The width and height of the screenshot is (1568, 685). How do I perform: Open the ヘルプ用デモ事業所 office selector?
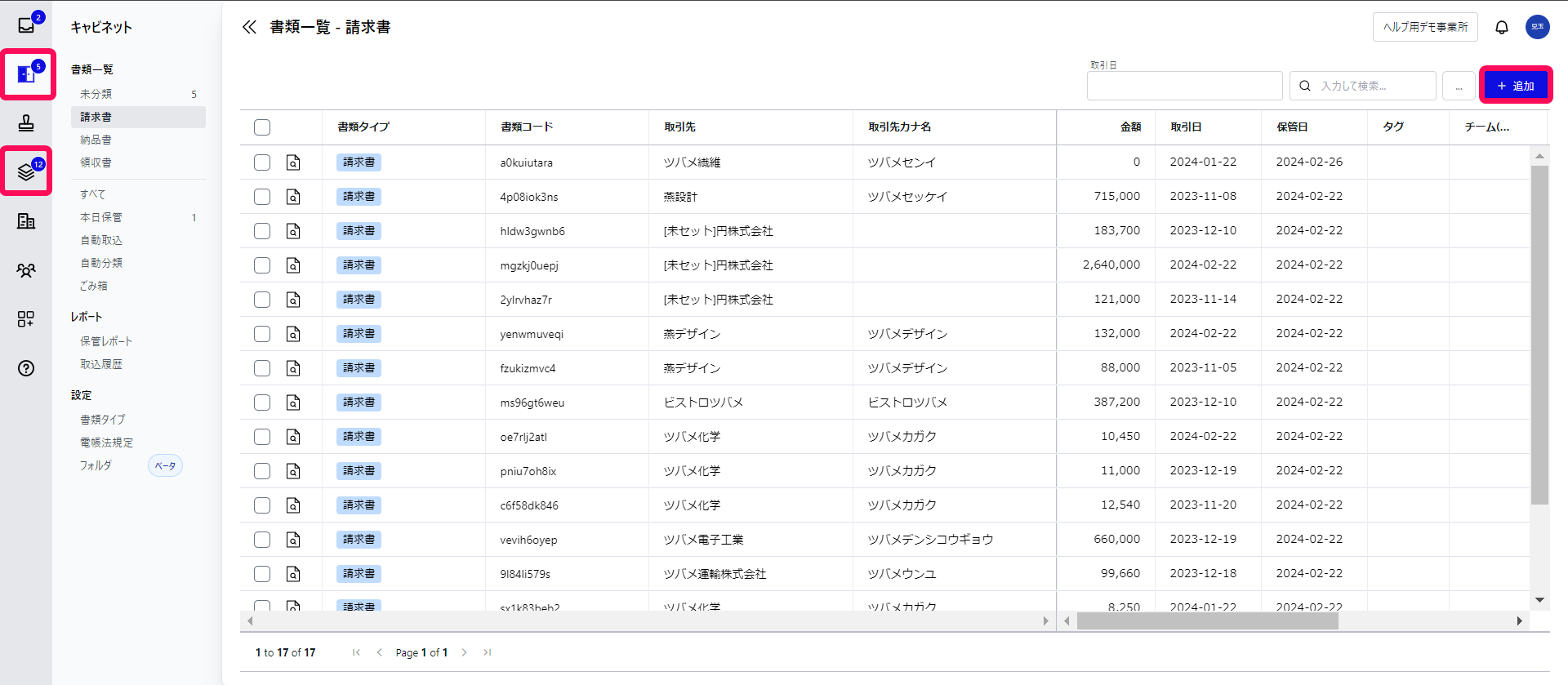pyautogui.click(x=1426, y=27)
